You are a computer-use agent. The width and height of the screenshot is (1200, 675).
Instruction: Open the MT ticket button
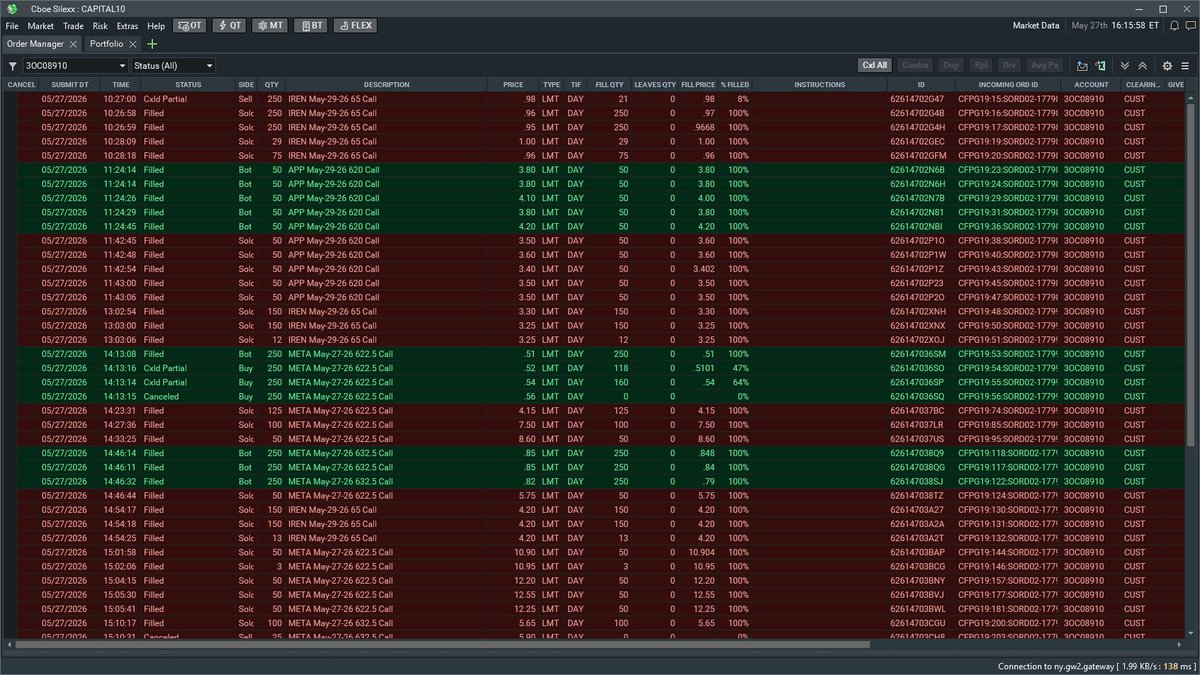pos(268,25)
